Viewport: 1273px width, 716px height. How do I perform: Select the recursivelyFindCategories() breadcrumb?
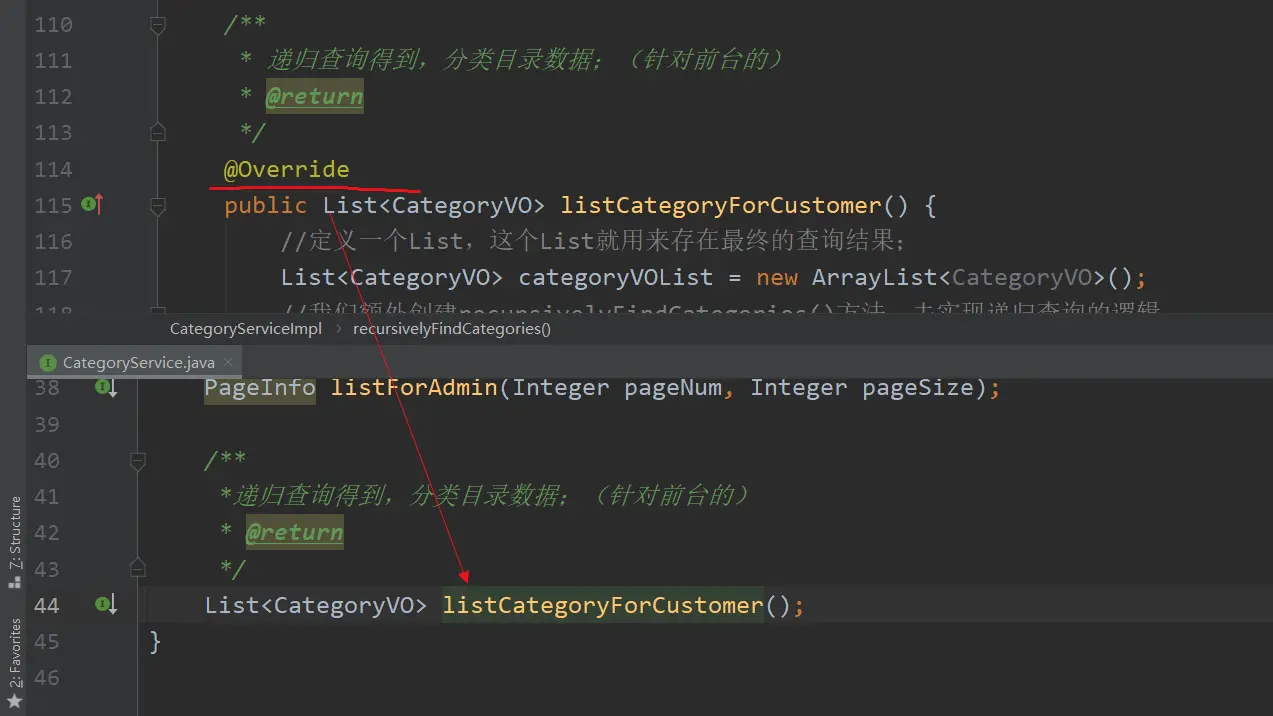[x=452, y=328]
